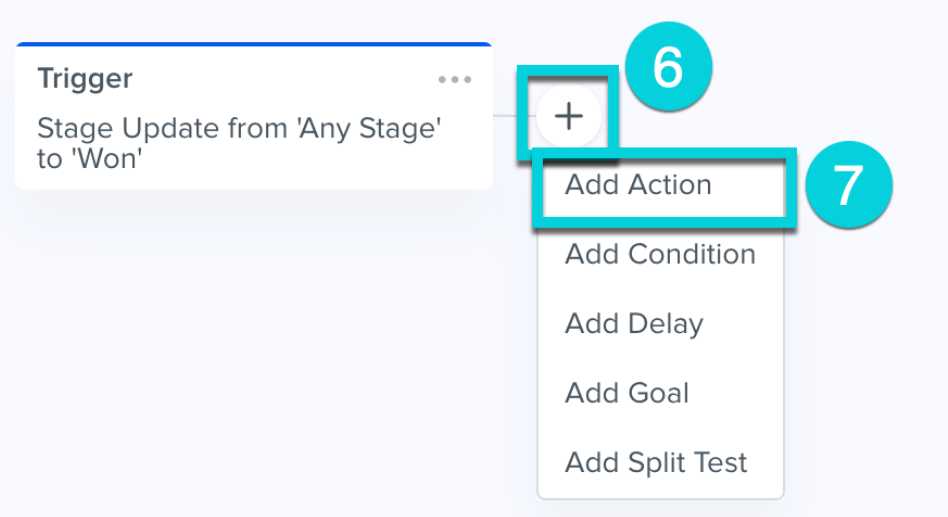Select the Add Condition menu entry
This screenshot has height=517, width=948.
pos(660,254)
